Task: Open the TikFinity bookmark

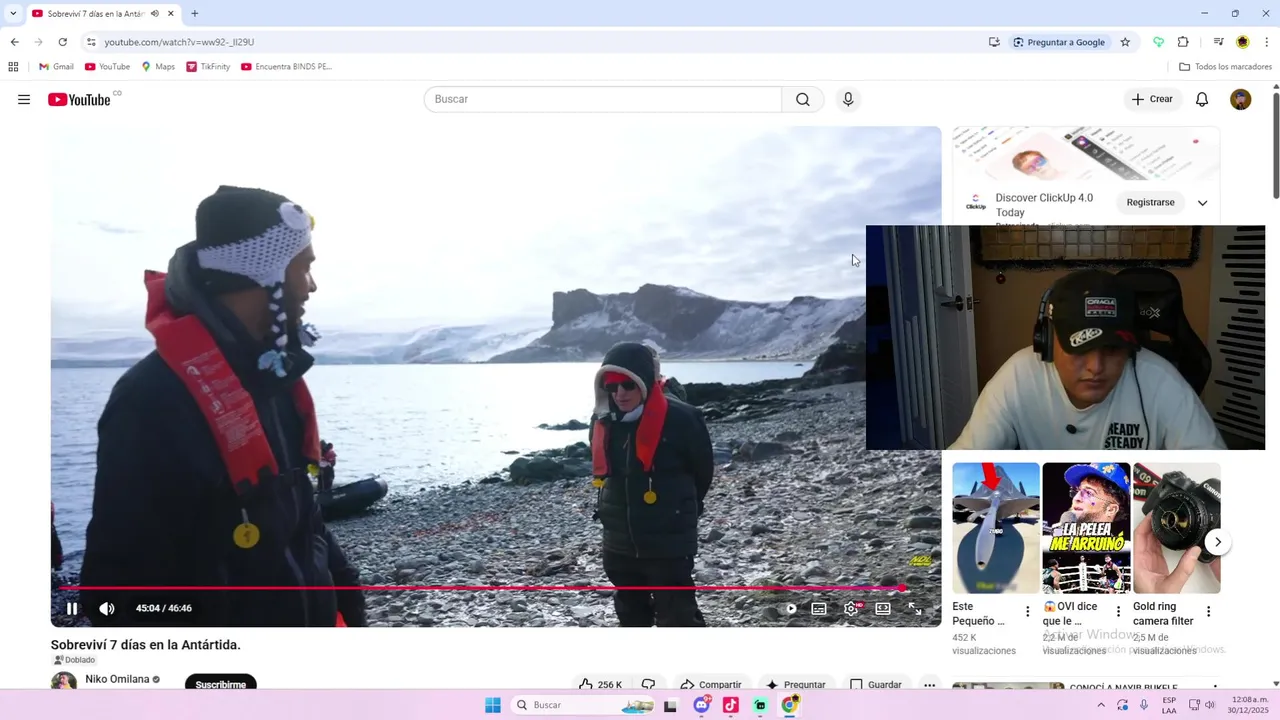Action: 208,67
